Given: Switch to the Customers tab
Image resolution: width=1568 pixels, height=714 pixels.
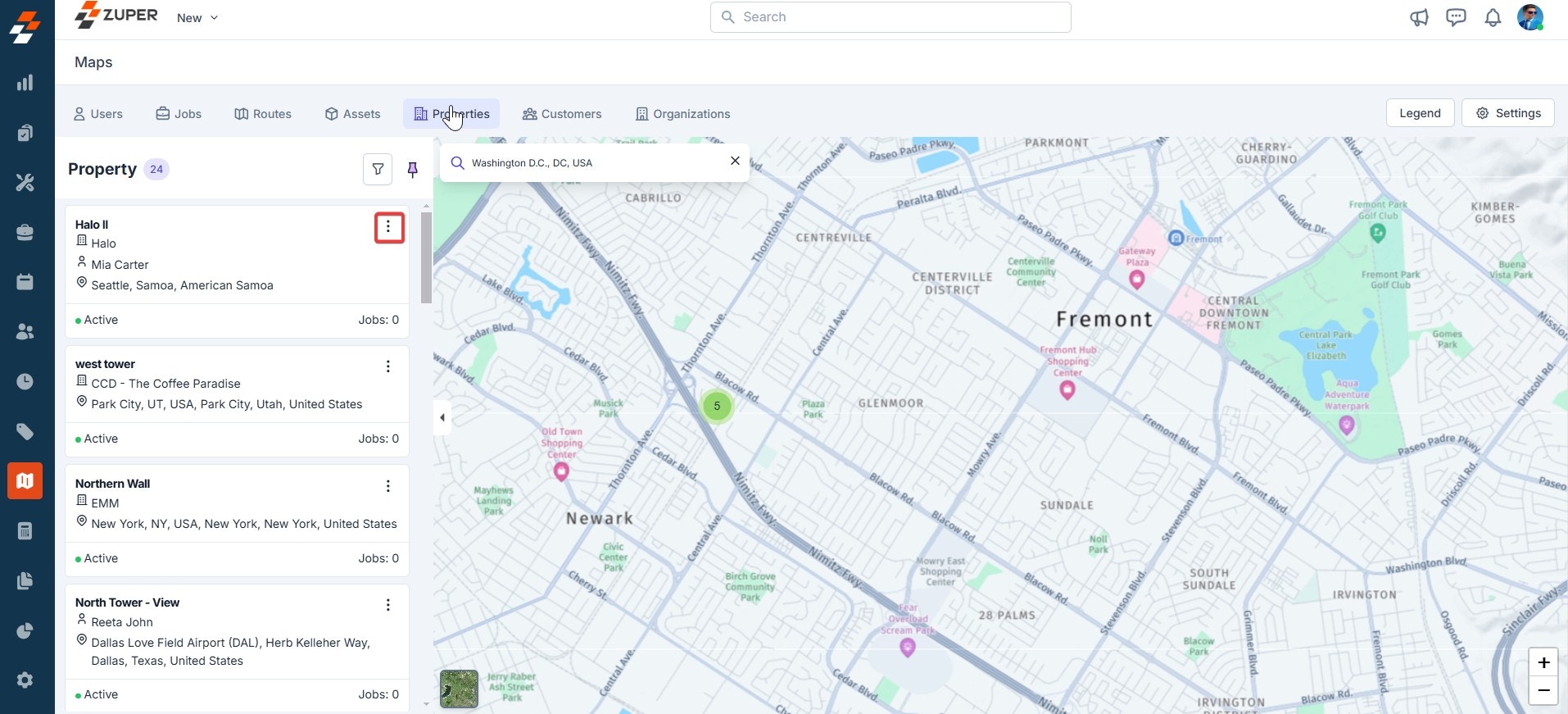Looking at the screenshot, I should pos(562,114).
